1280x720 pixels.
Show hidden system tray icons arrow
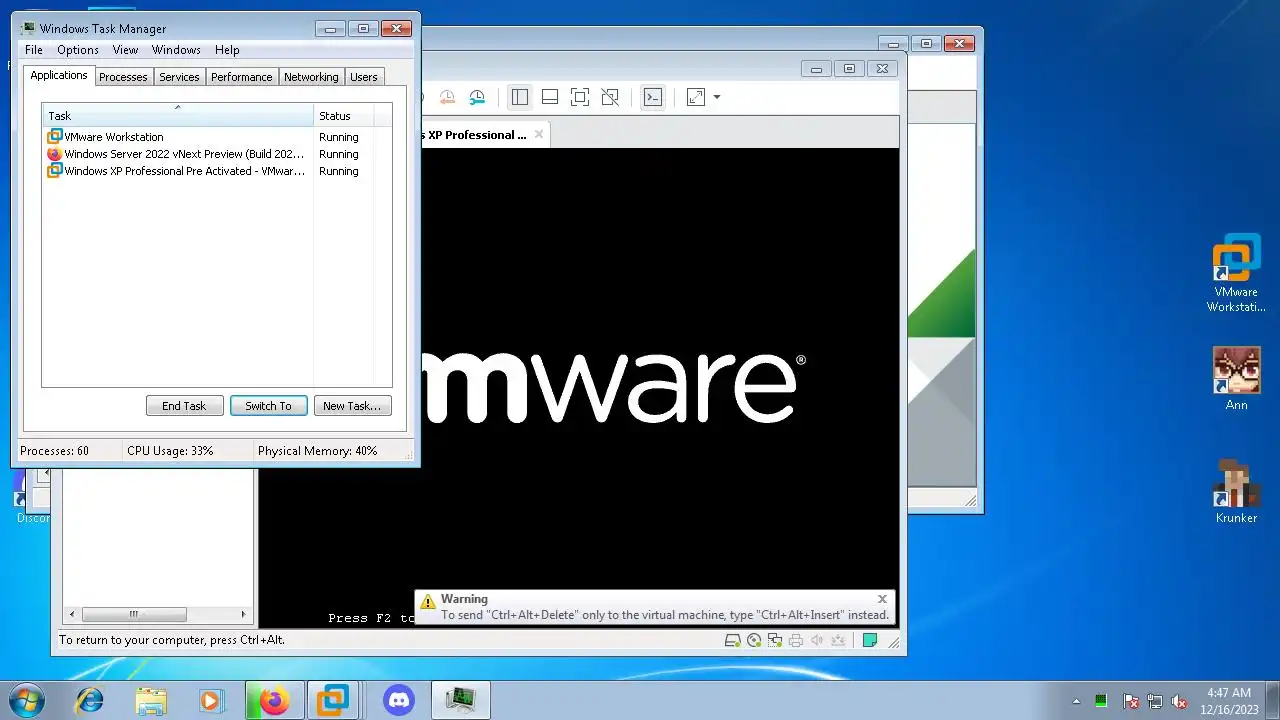[1077, 701]
